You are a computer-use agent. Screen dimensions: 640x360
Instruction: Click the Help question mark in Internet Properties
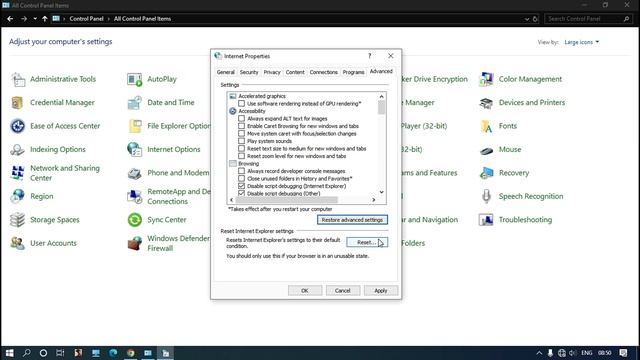point(370,56)
